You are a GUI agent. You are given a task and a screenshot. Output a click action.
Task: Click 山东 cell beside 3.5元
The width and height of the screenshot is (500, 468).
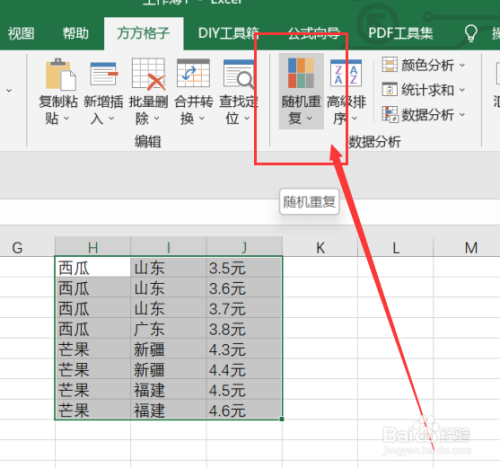pos(169,267)
